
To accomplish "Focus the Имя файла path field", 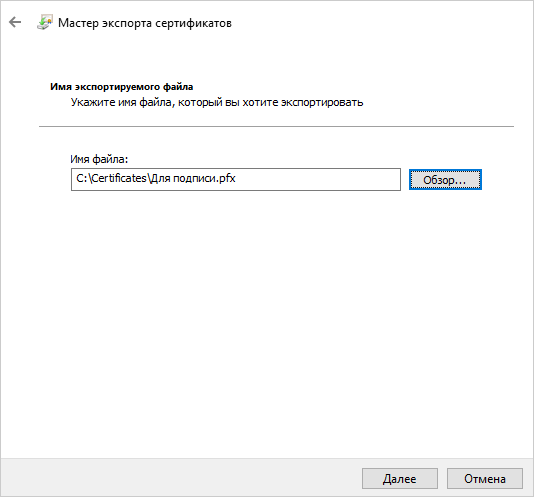I will coord(236,180).
